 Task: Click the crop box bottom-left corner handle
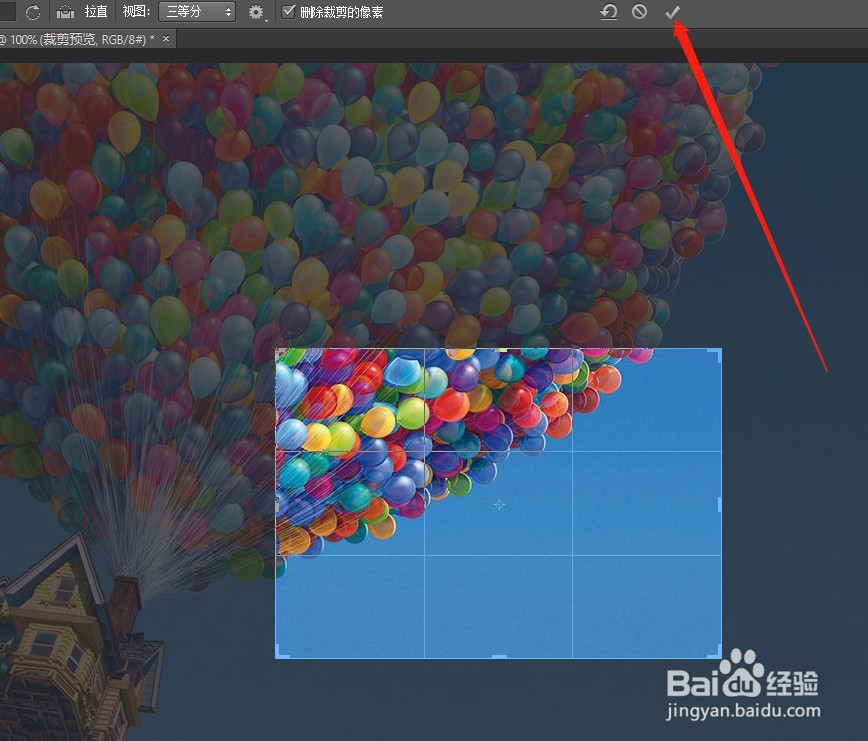(282, 652)
